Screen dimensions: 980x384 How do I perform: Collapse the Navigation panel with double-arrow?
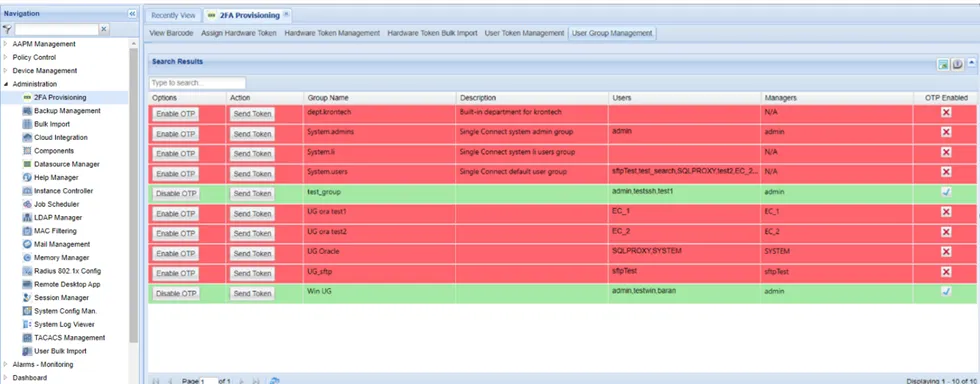[132, 13]
